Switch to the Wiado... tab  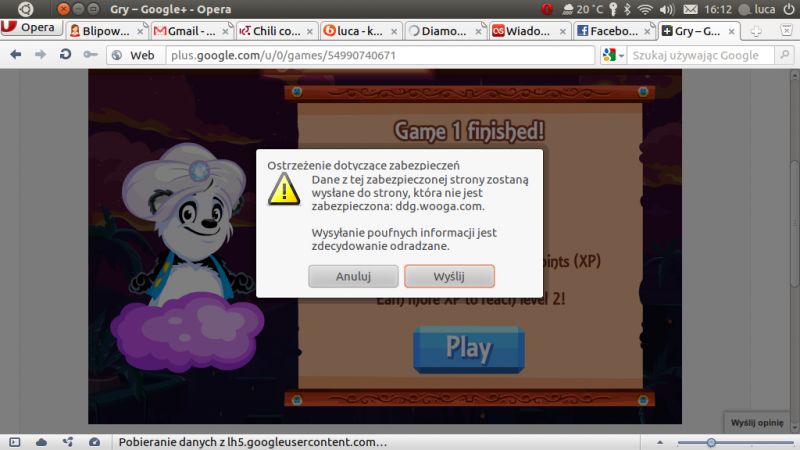coord(530,31)
